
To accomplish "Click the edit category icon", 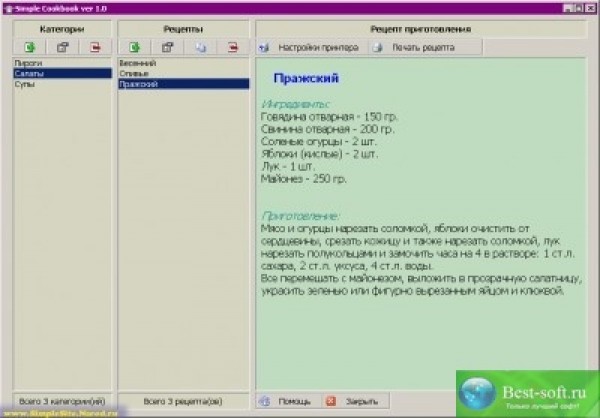I will click(x=62, y=47).
